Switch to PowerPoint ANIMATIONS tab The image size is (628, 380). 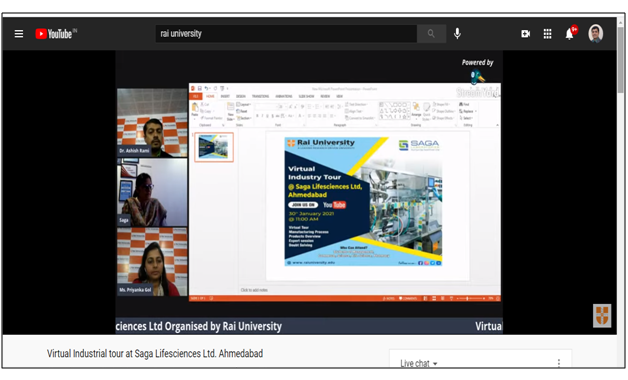point(284,96)
